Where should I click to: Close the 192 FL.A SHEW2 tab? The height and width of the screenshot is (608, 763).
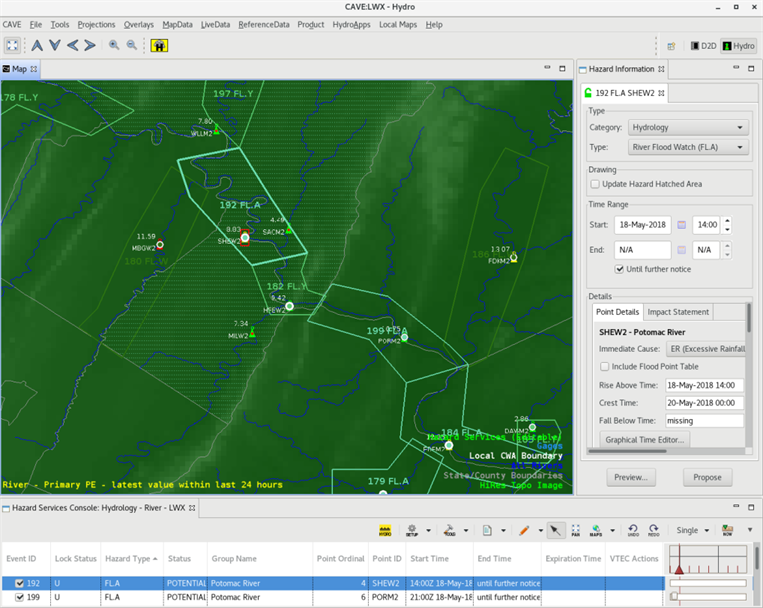(x=661, y=93)
